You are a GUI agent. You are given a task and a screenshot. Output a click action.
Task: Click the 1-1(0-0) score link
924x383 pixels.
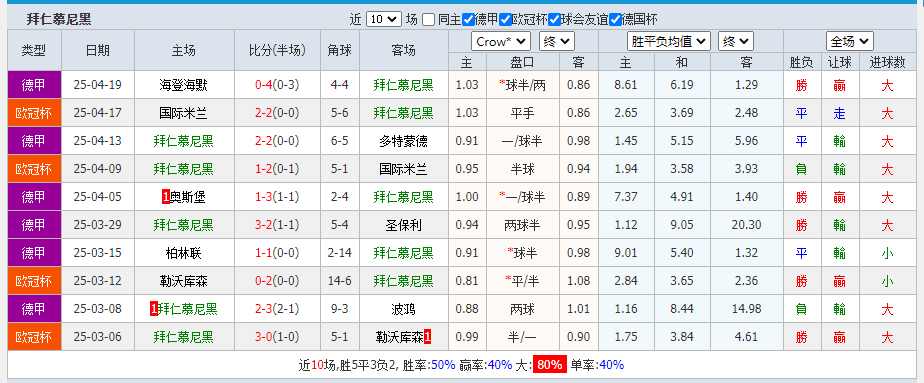tap(277, 253)
